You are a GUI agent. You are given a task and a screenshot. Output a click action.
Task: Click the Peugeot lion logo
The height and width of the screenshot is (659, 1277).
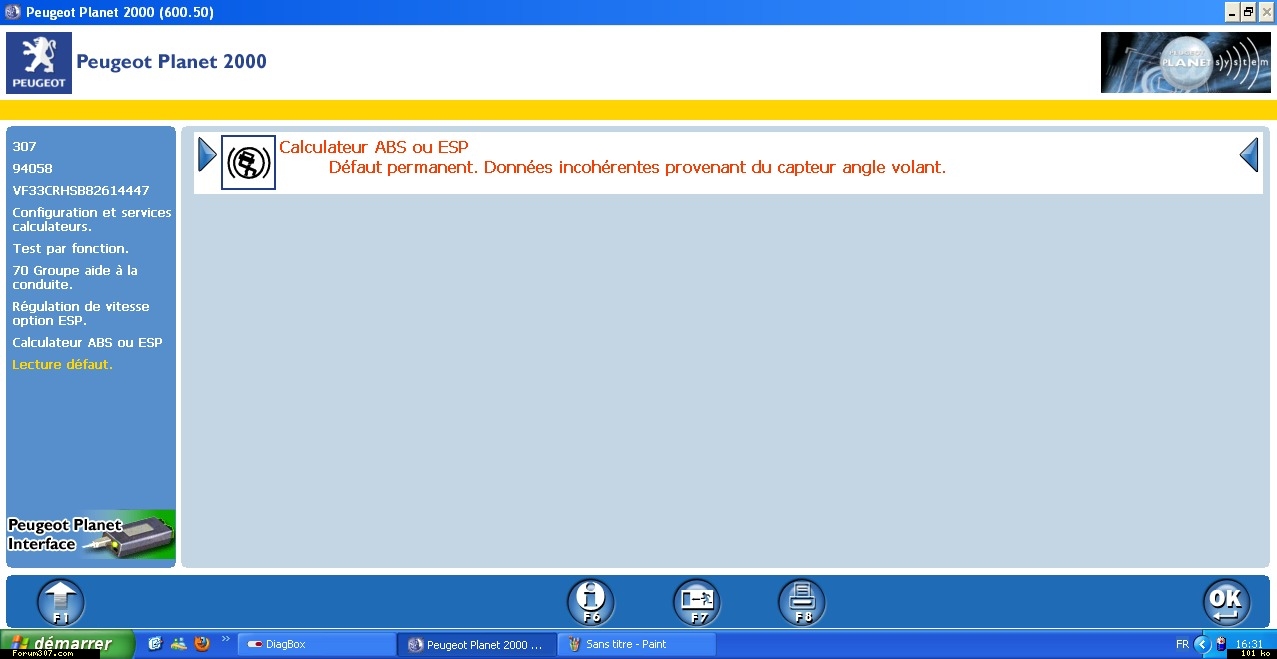point(39,62)
